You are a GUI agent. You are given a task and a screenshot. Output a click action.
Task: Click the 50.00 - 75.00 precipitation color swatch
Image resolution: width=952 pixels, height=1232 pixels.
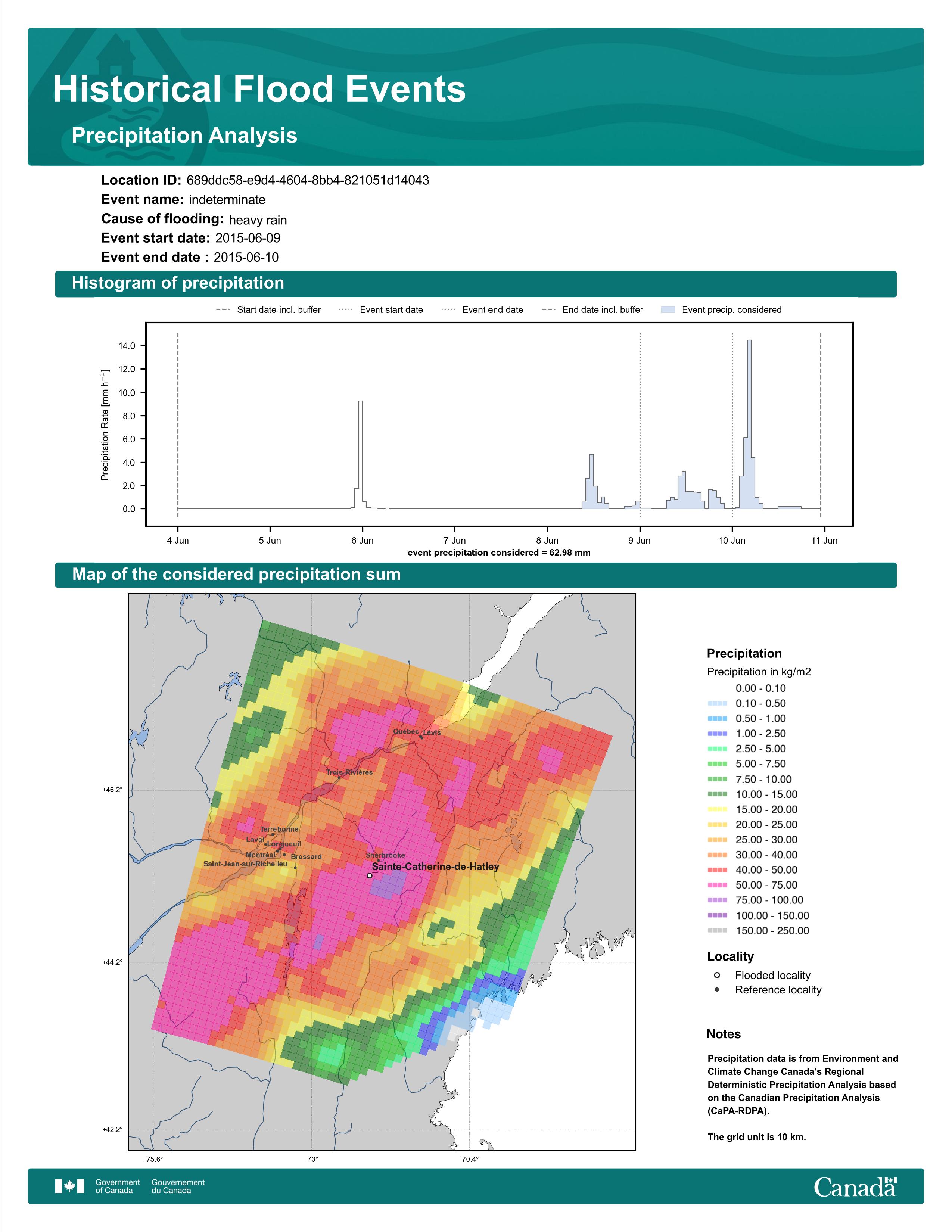pos(717,885)
